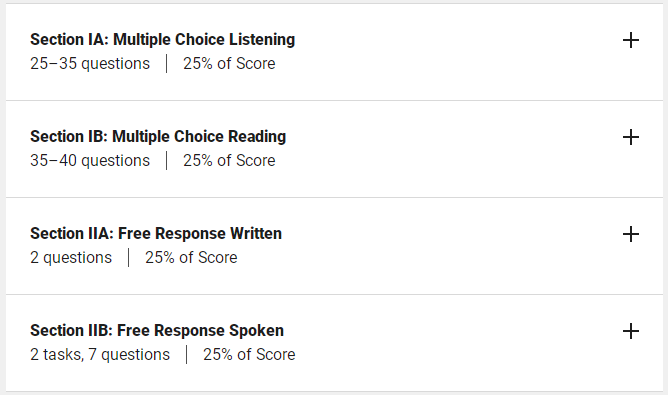Select "25% of Score" under Free Response Written
The image size is (668, 395).
click(191, 258)
